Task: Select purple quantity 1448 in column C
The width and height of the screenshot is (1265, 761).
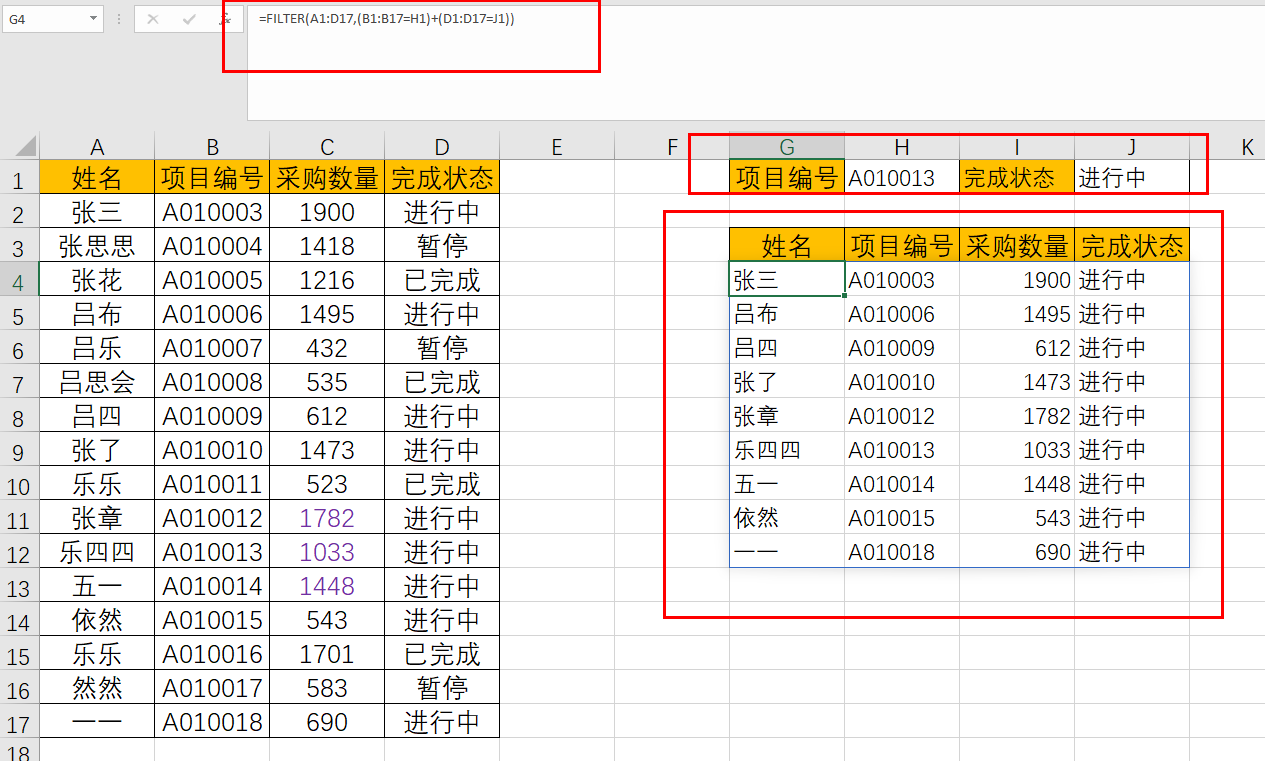Action: point(327,586)
